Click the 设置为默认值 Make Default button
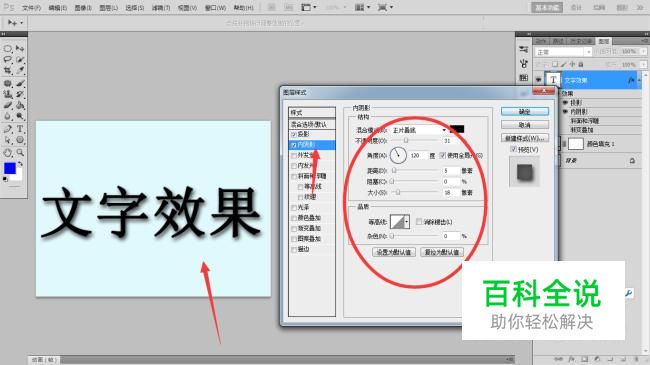The image size is (650, 365). [393, 252]
